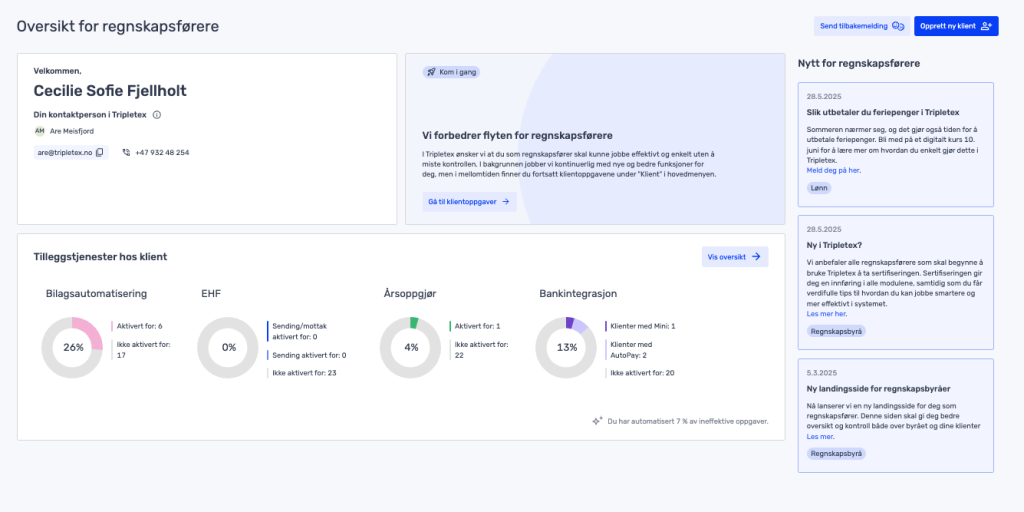Open Les mer her under Ny i Tripletex?
1024x512 pixels.
[x=826, y=313]
